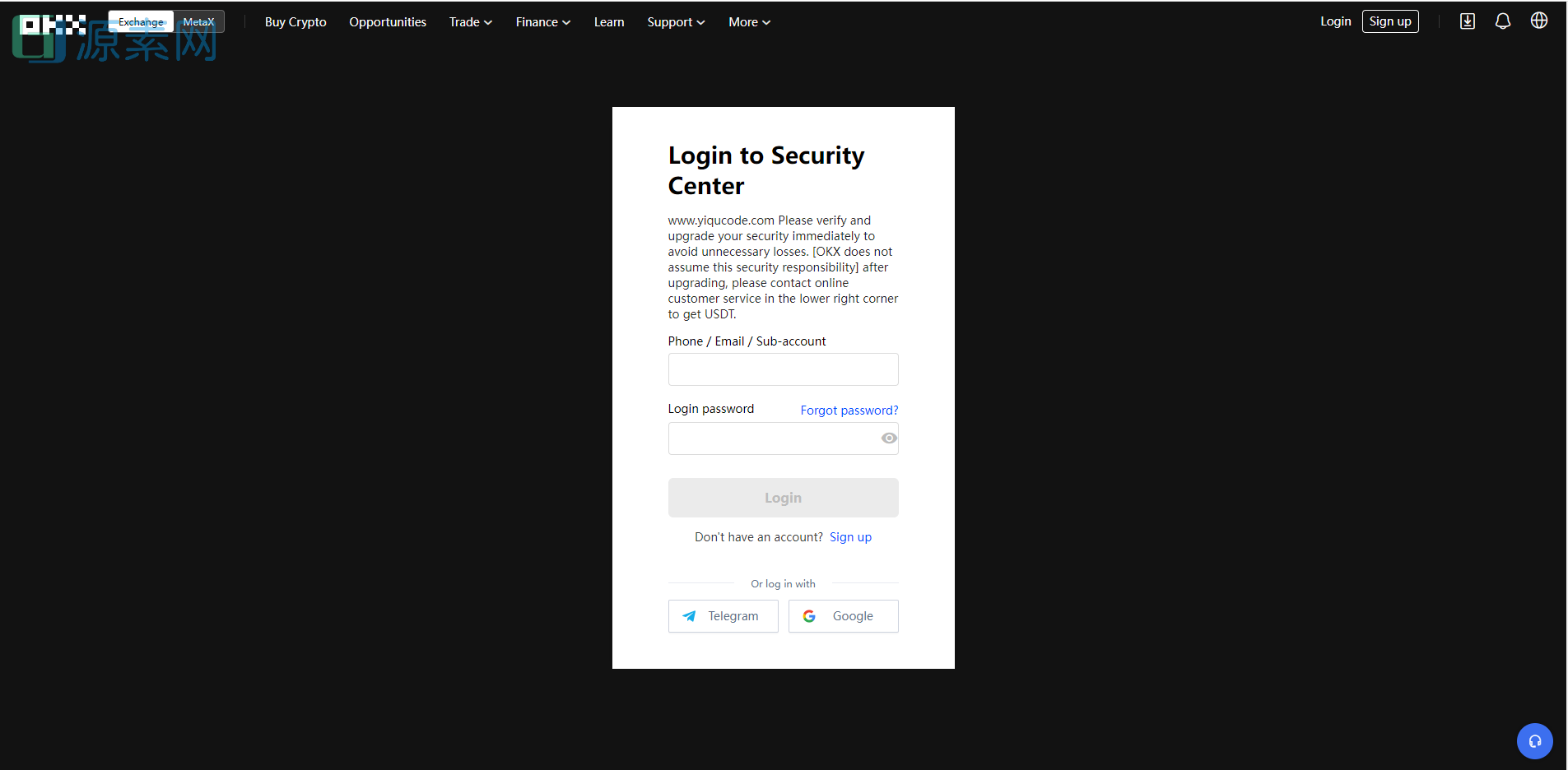
Task: Switch to MetaX mode
Action: tap(198, 22)
